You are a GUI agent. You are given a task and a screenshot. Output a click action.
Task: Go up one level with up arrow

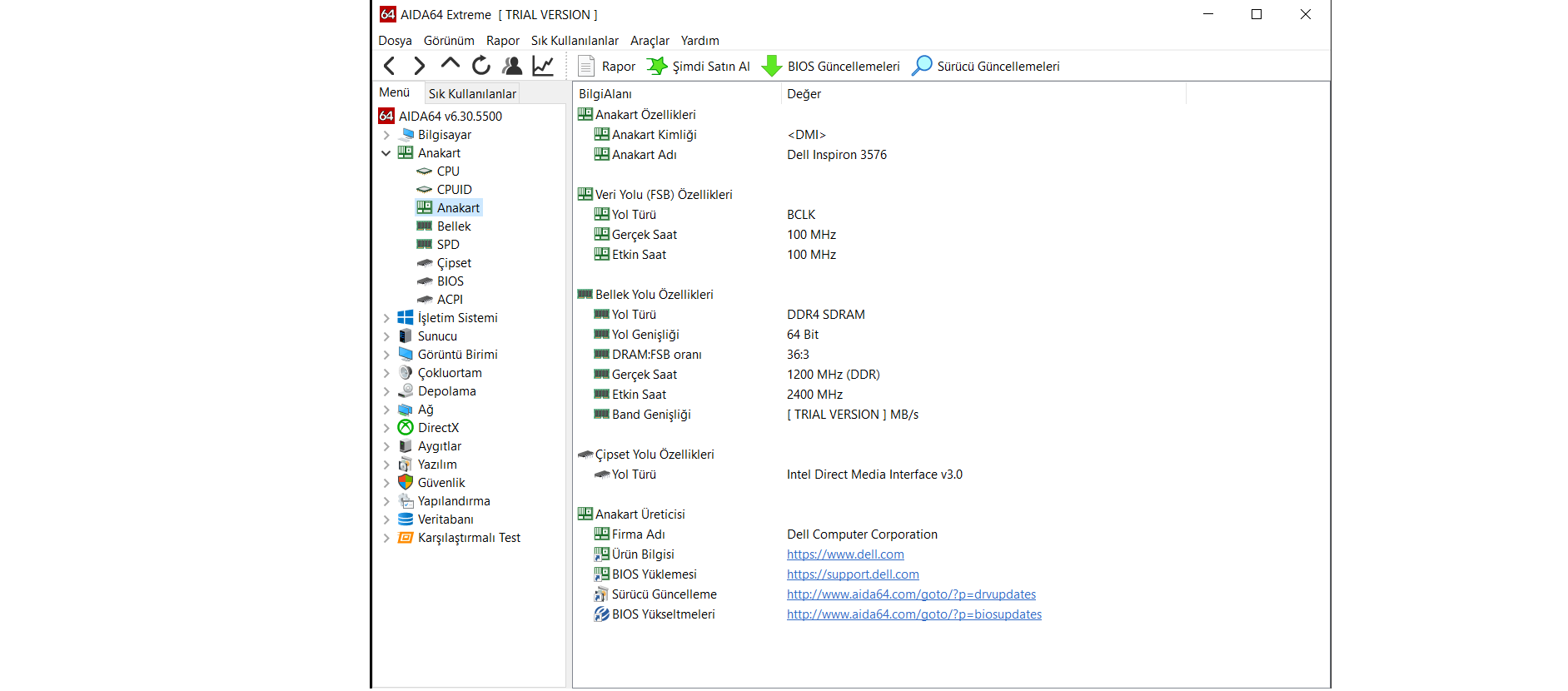click(450, 64)
